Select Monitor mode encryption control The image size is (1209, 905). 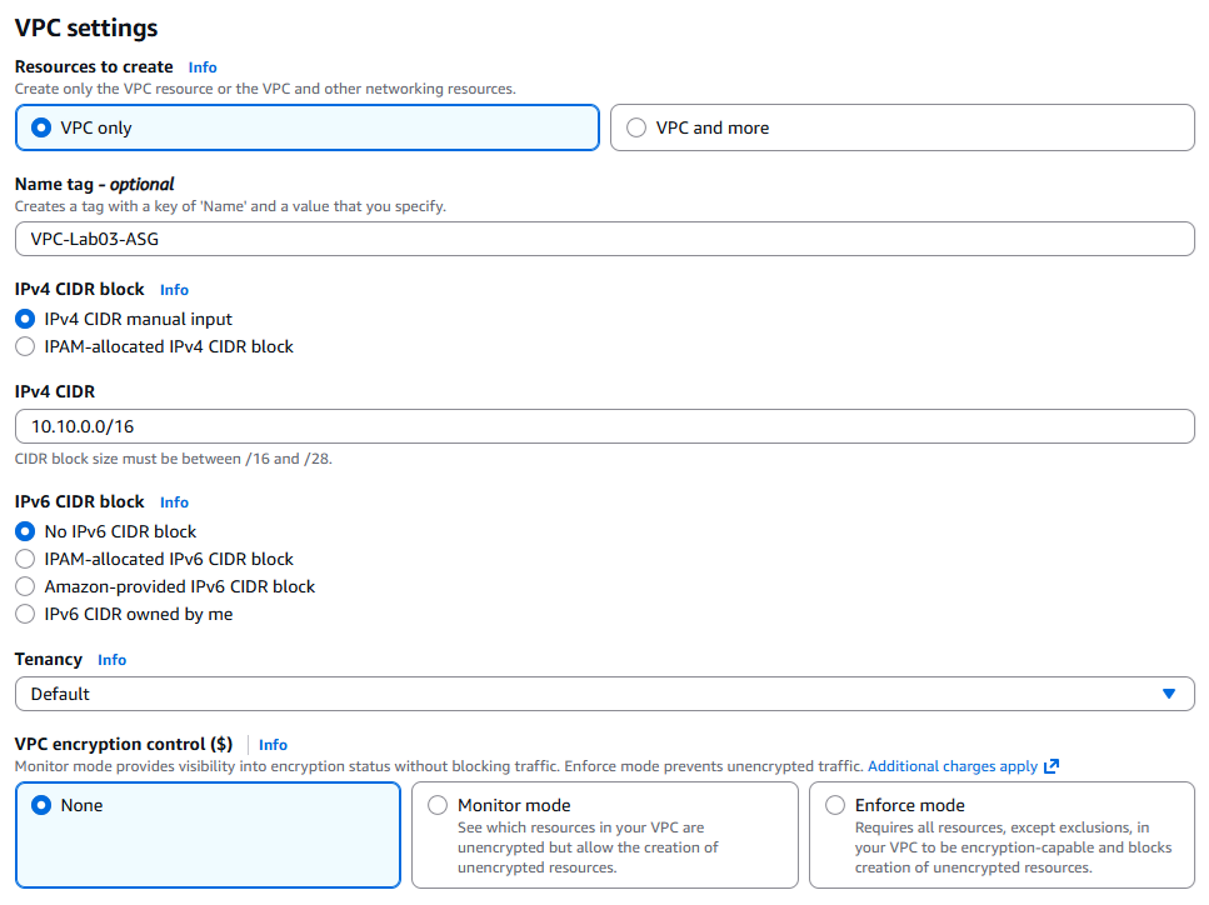point(605,835)
